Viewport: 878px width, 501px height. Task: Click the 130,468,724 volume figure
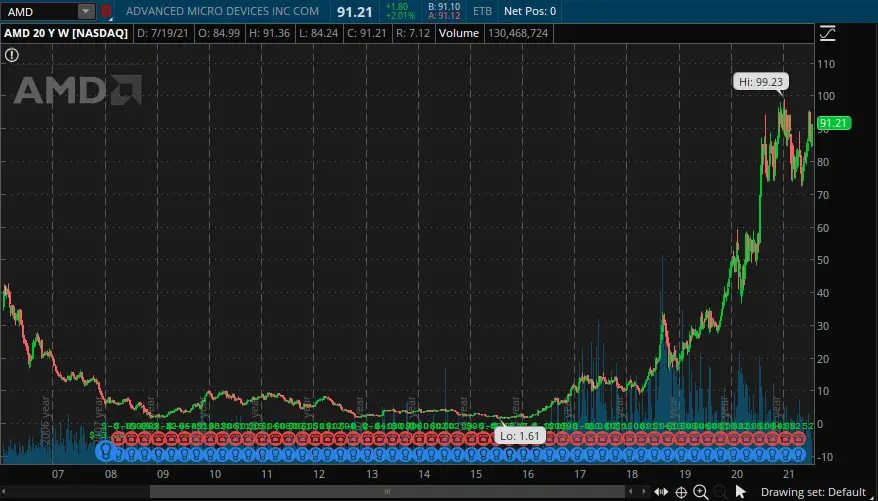tap(517, 33)
